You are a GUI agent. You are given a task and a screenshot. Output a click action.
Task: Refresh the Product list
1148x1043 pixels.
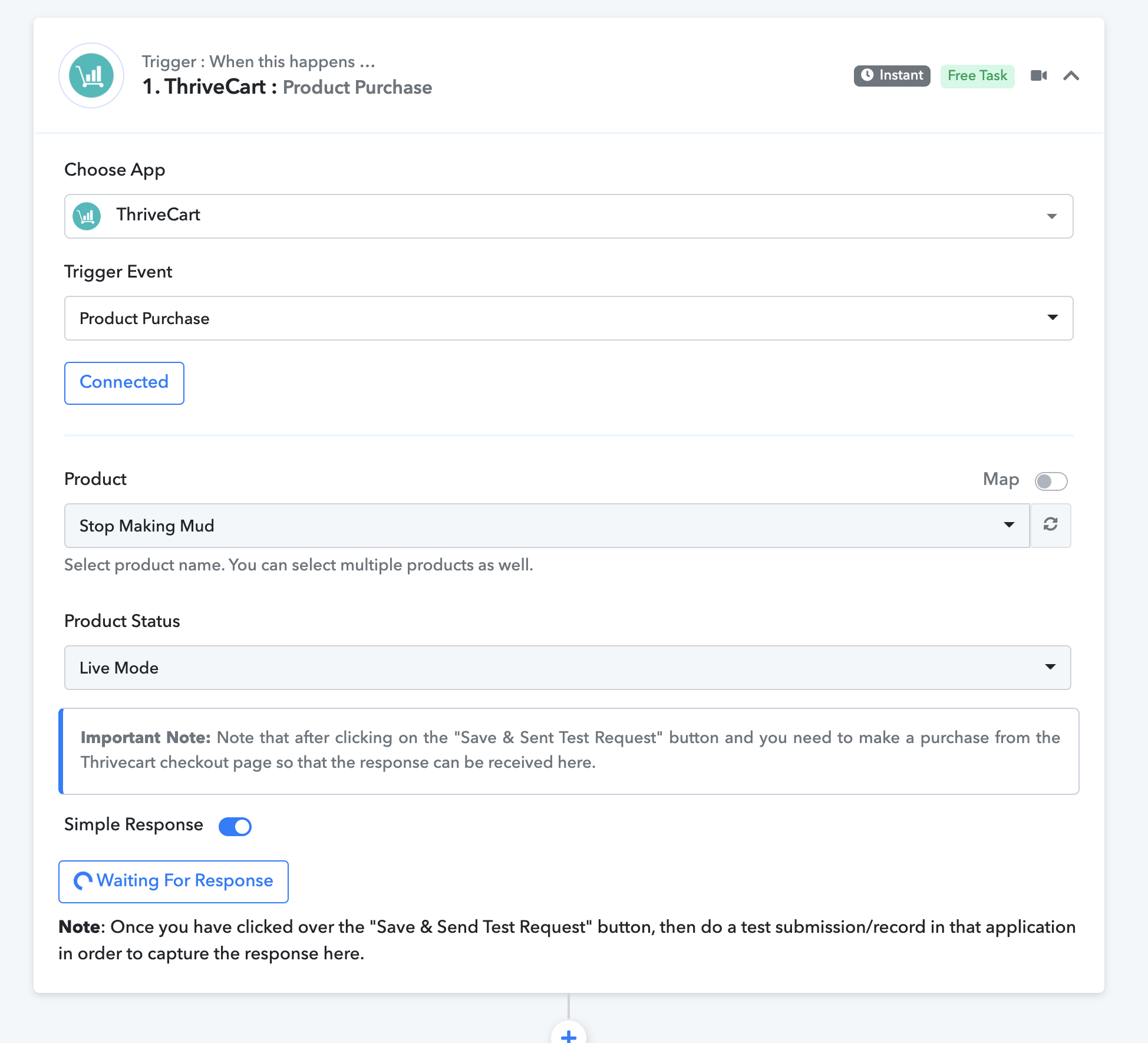[x=1051, y=525]
